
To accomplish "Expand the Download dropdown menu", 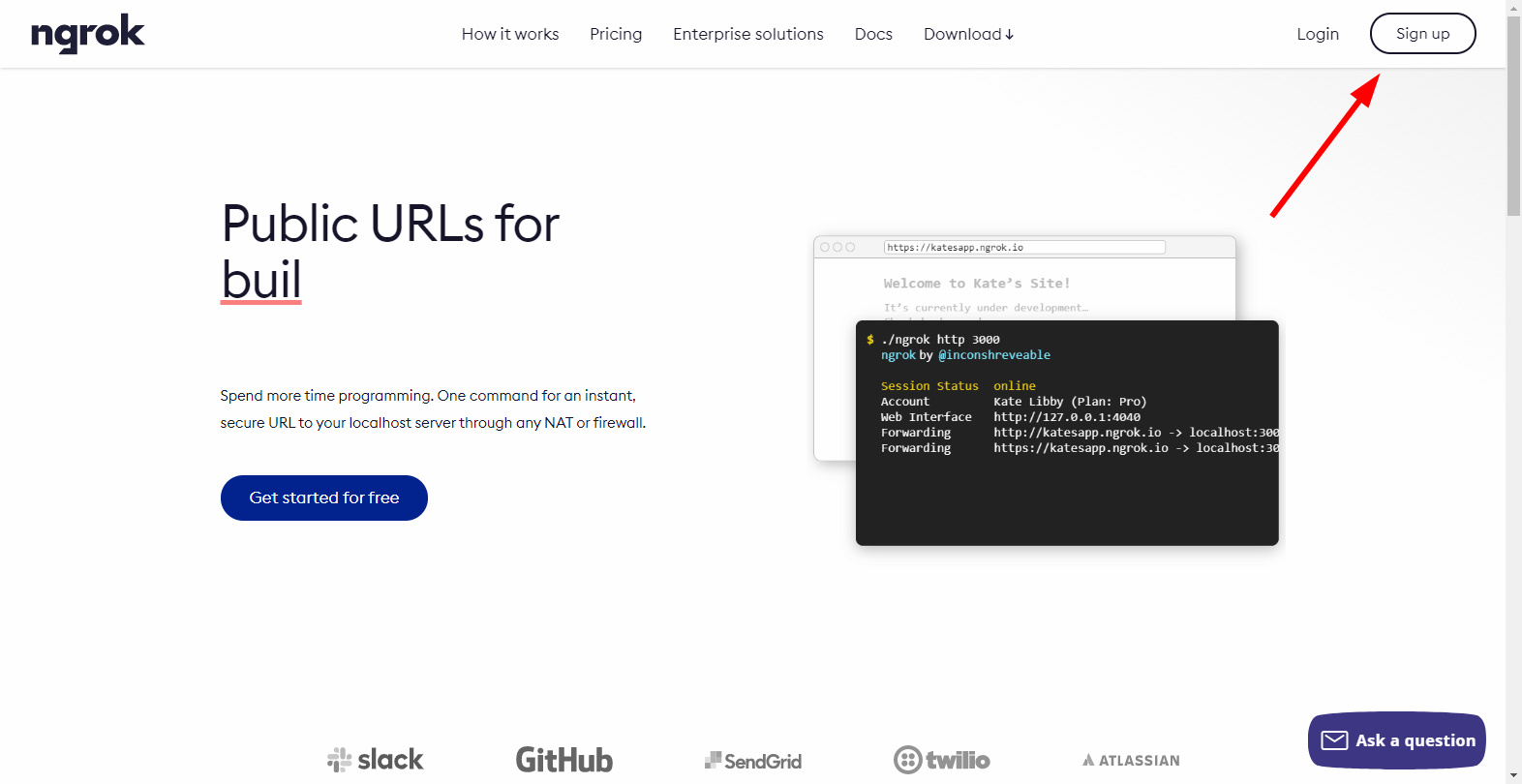I will pos(968,34).
